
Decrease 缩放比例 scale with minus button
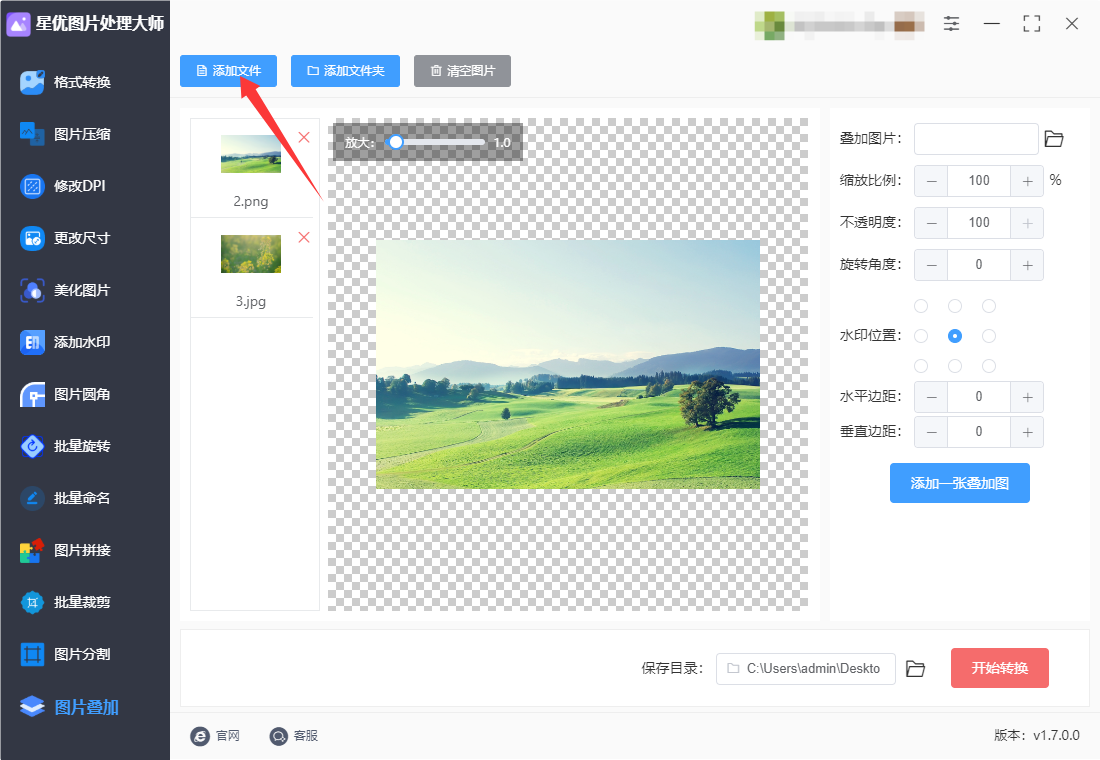(932, 181)
